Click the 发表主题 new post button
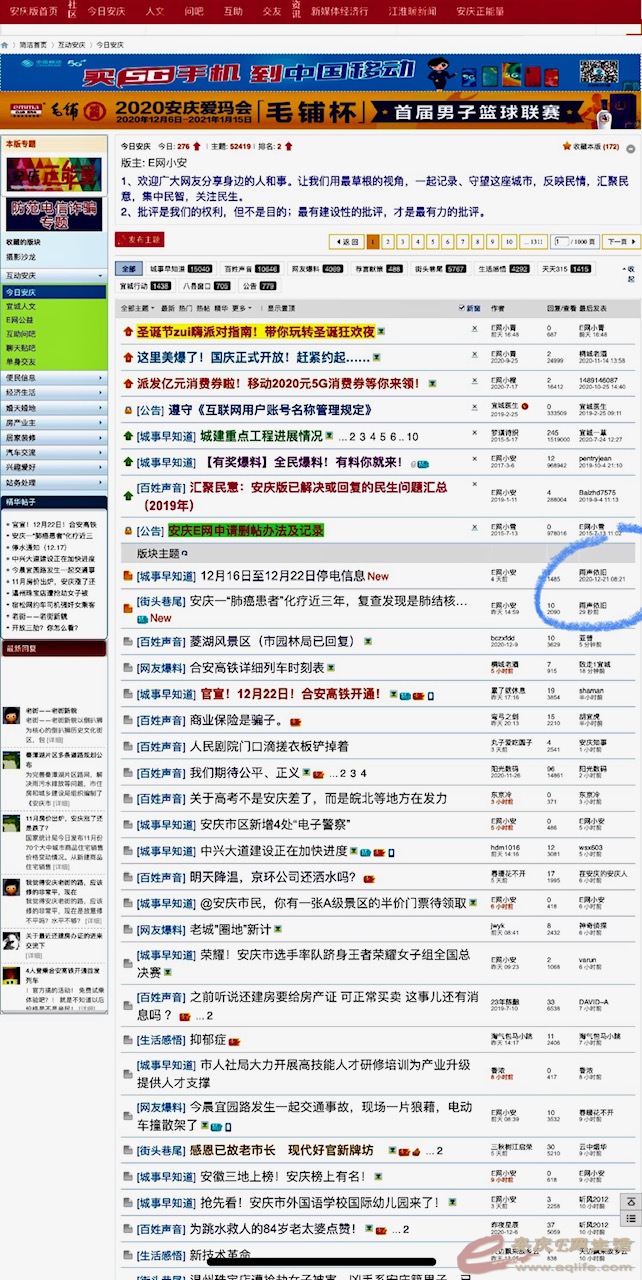Image resolution: width=642 pixels, height=1280 pixels. click(138, 240)
